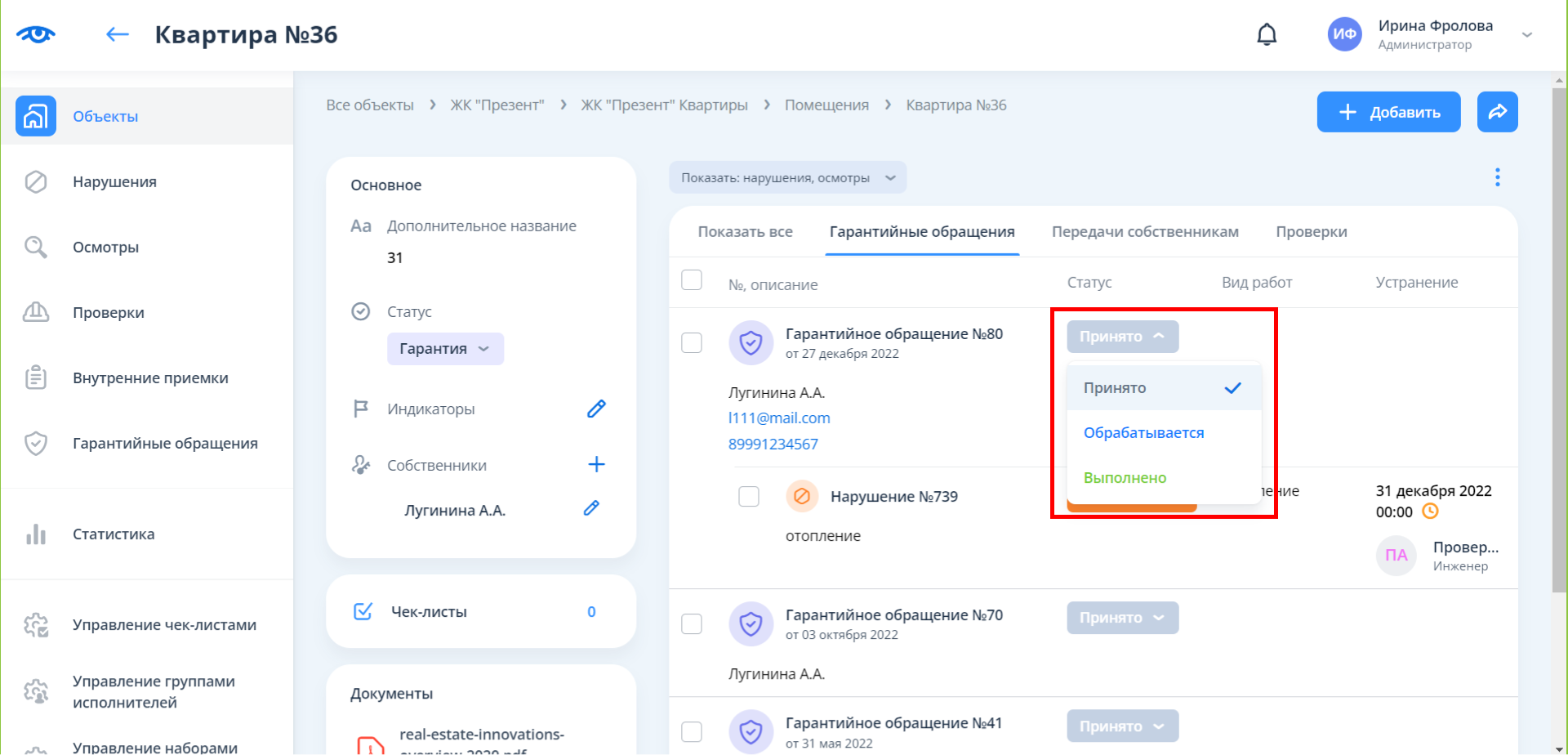Switch to the Передачи собственникам tab

pos(1145,232)
